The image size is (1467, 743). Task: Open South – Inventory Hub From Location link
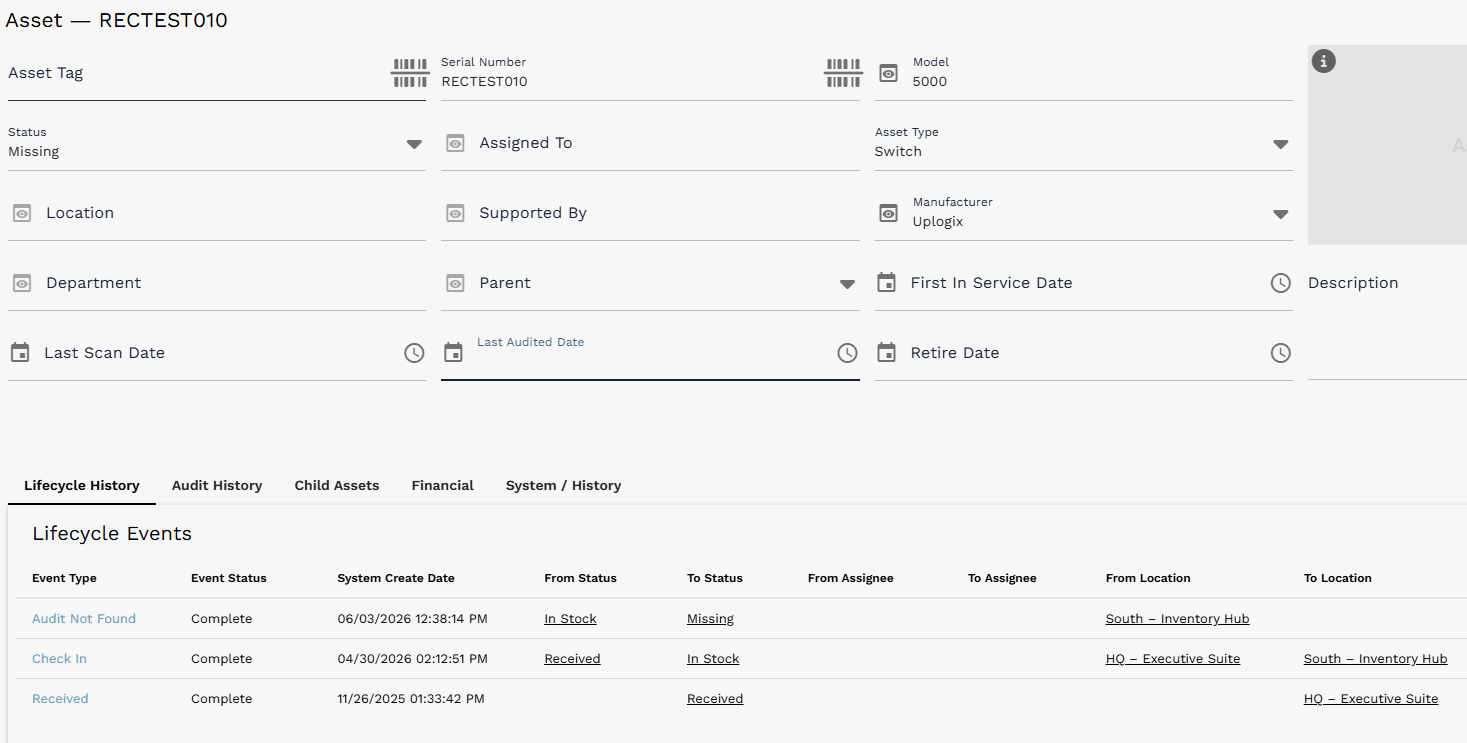click(1177, 619)
